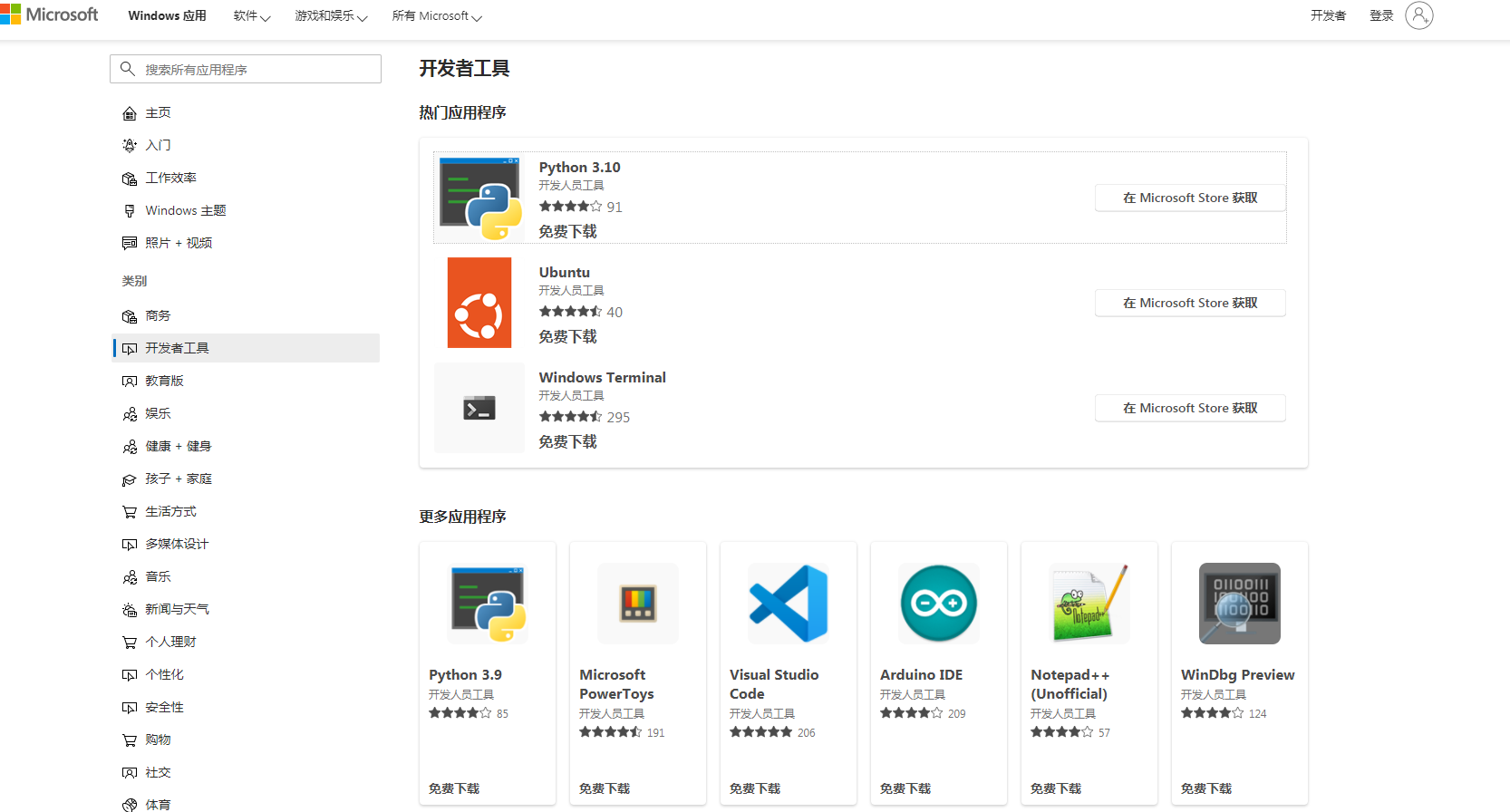Open the WinDbg Preview icon
The height and width of the screenshot is (812, 1510).
pyautogui.click(x=1240, y=604)
